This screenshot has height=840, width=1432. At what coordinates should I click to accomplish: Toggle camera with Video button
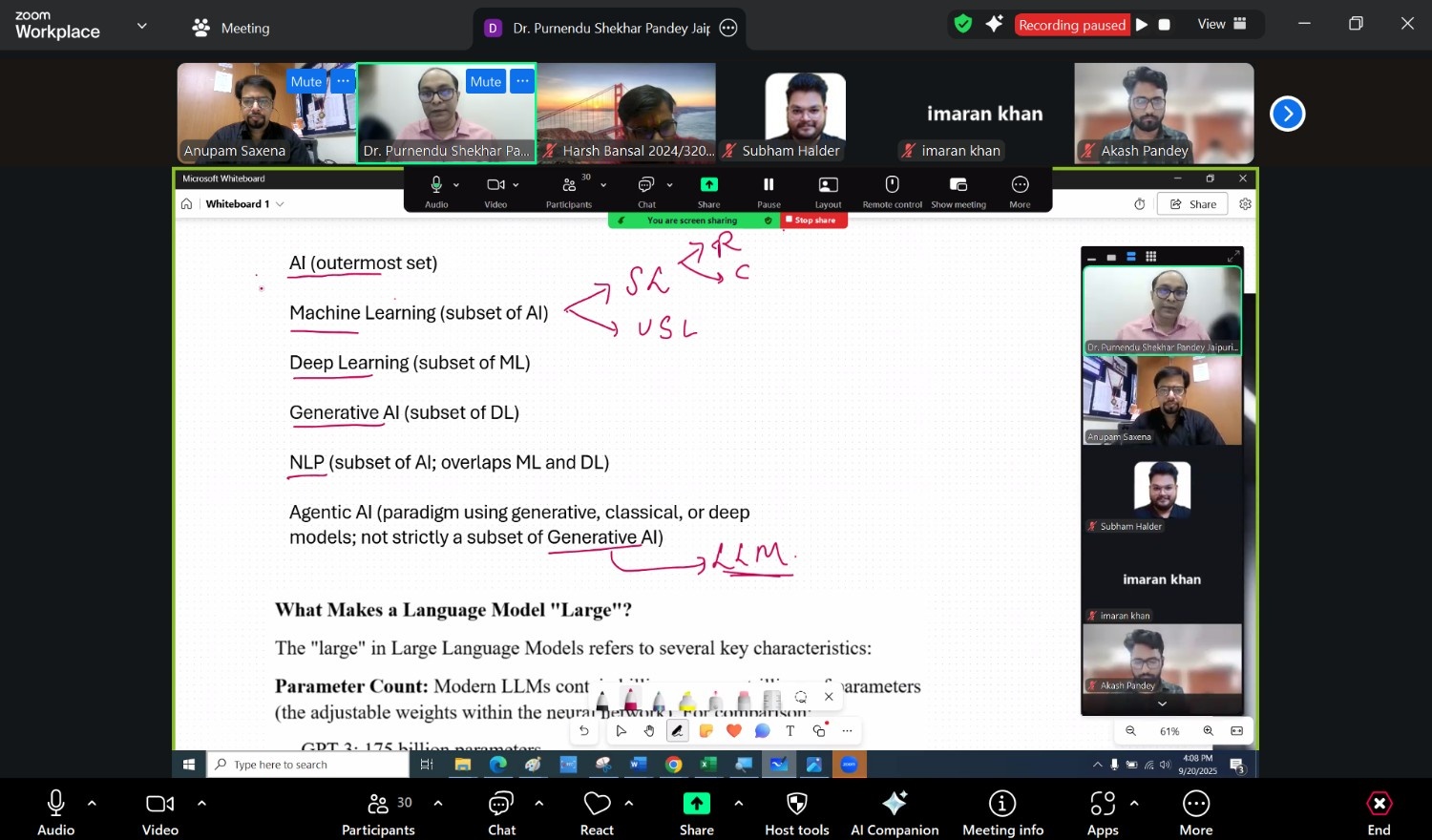[x=159, y=812]
